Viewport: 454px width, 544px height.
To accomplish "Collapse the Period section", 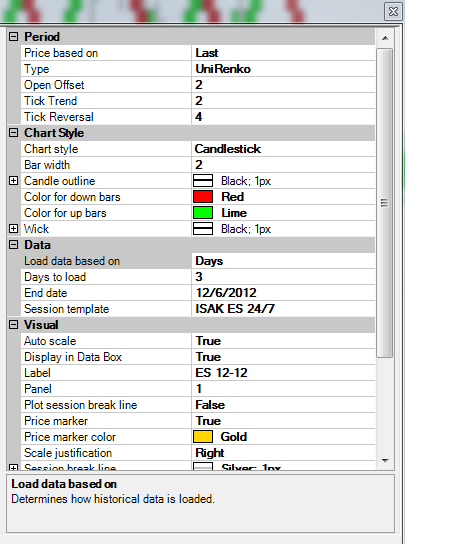I will (13, 37).
